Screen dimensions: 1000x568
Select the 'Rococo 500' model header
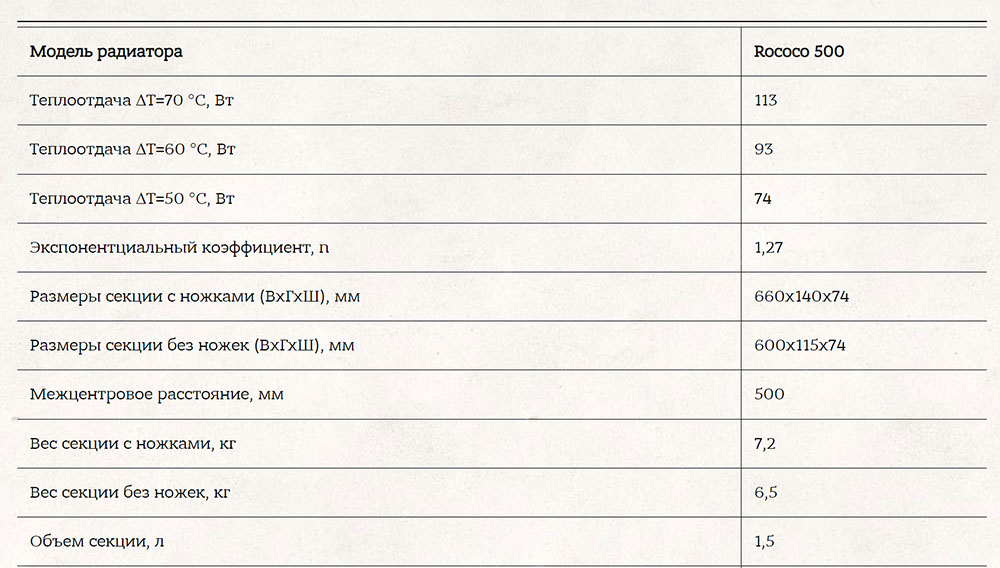point(799,52)
